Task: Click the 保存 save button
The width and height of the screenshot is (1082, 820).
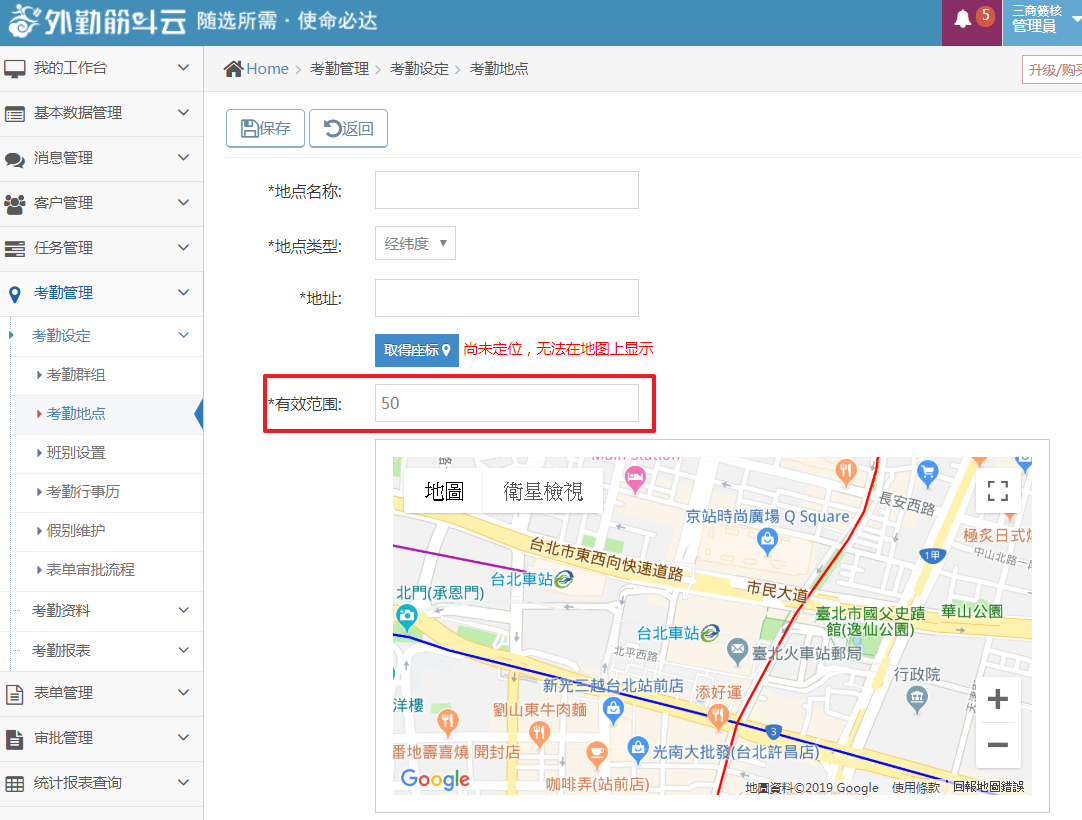Action: tap(266, 128)
